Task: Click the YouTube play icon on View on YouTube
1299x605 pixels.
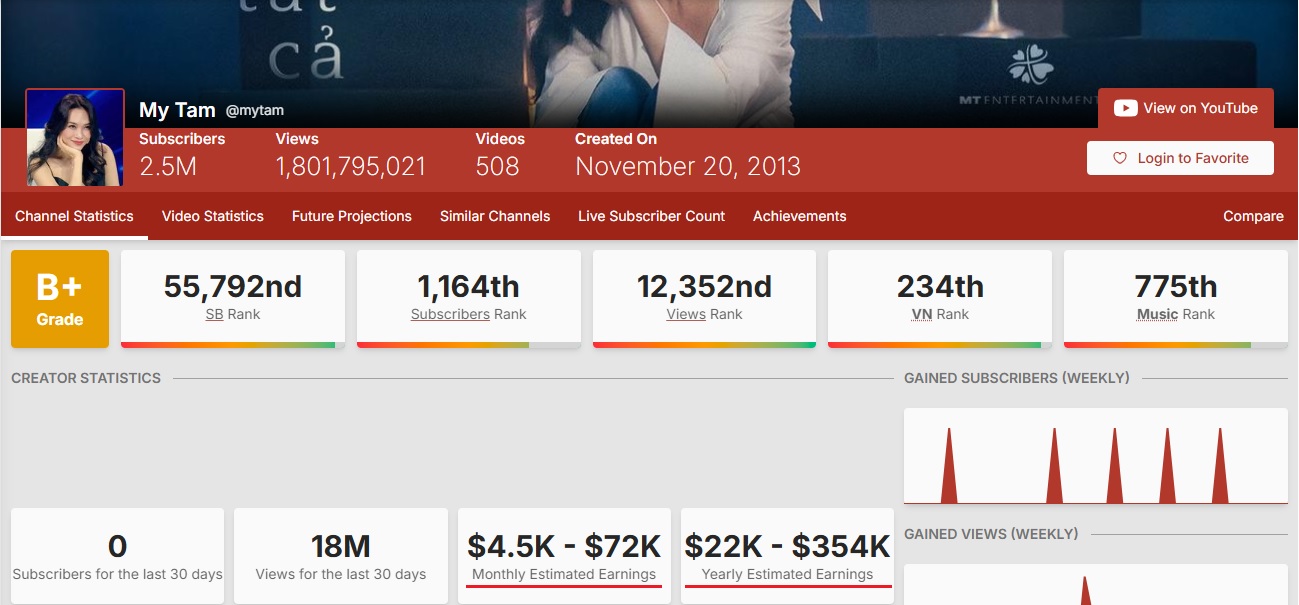Action: click(1127, 108)
